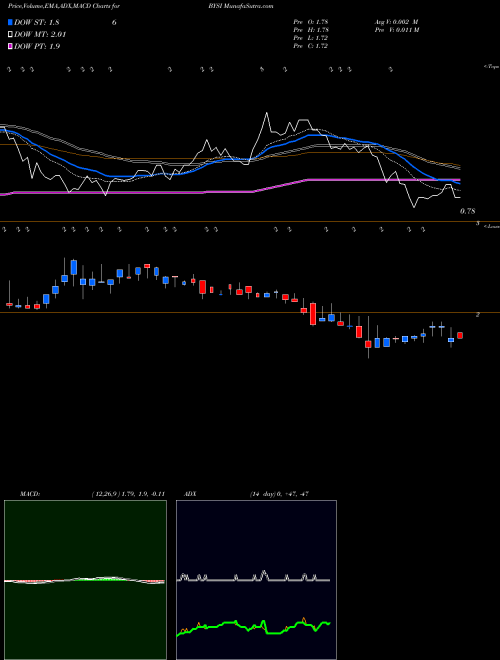This screenshot has width=500, height=660.
Task: Open the dark blue ADX indicator chart panel
Action: tap(256, 580)
